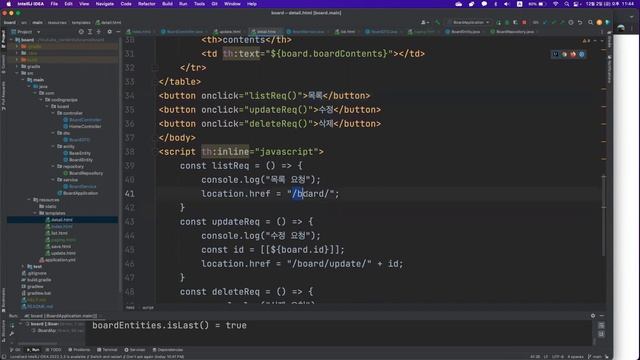This screenshot has height=360, width=640.
Task: Open the Git history clock icon
Action: pos(571,22)
